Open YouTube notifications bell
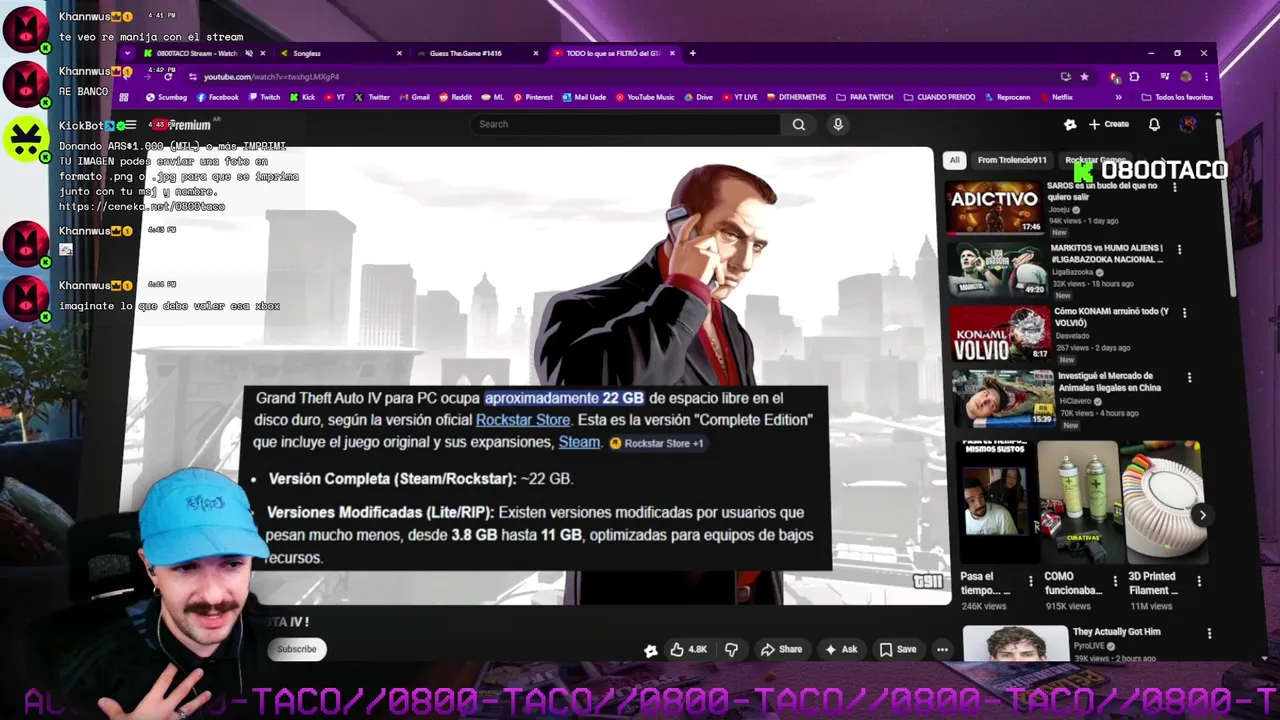This screenshot has height=720, width=1280. coord(1154,124)
